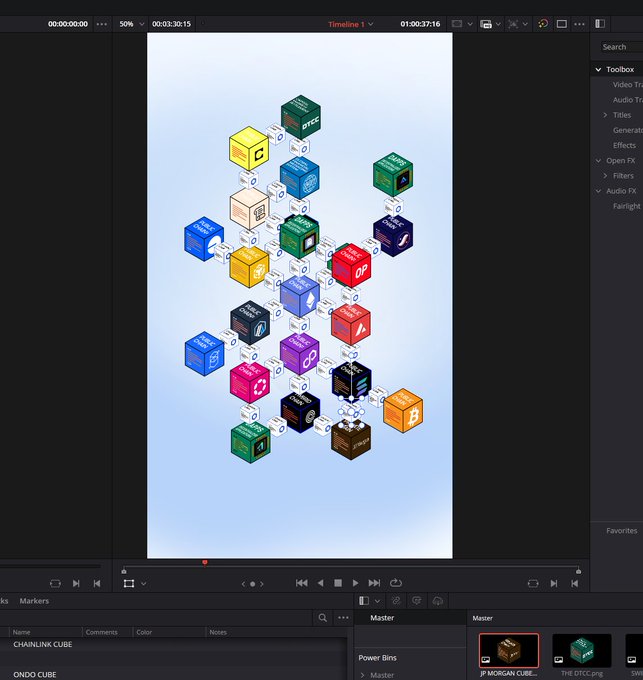This screenshot has width=643, height=680.
Task: Switch to the Markers tab
Action: (x=34, y=601)
